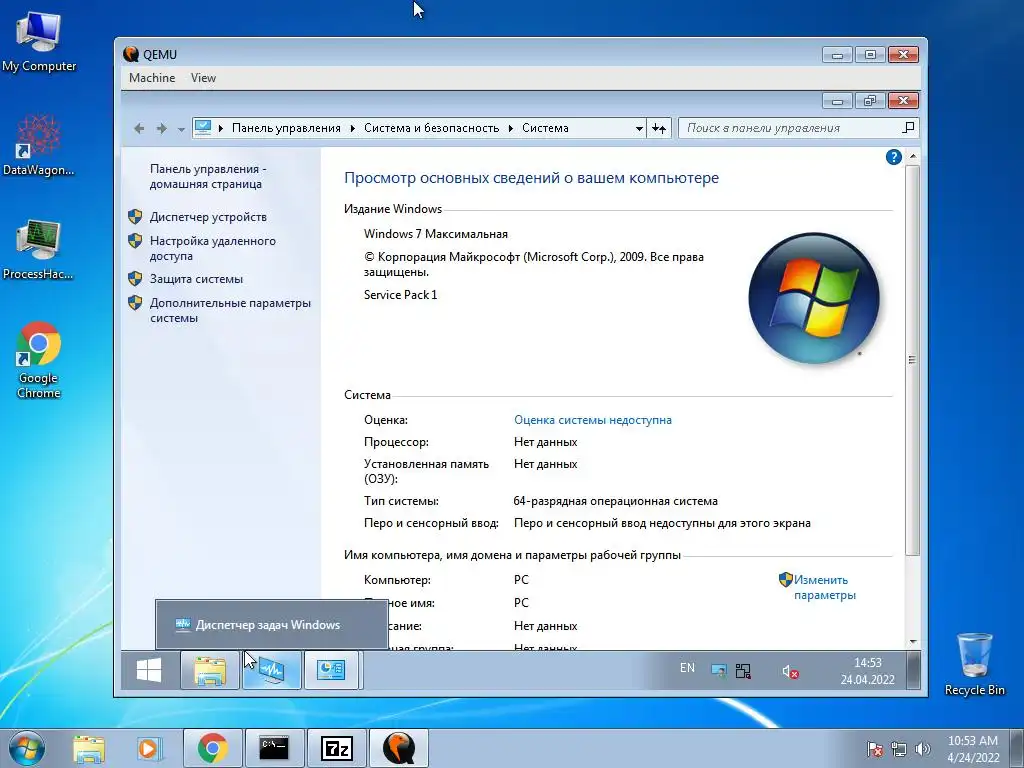Viewport: 1024px width, 768px height.
Task: Open the DataWagon shortcut on desktop
Action: pyautogui.click(x=39, y=144)
